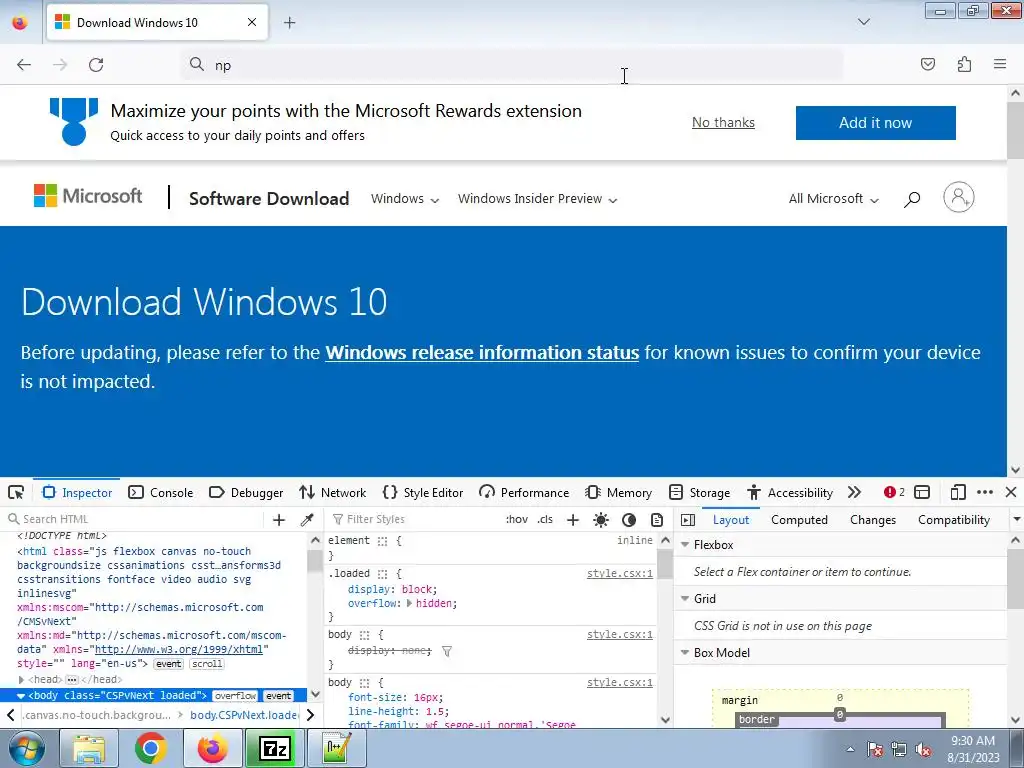Open 7-Zip from the taskbar
The height and width of the screenshot is (768, 1024).
tap(274, 748)
